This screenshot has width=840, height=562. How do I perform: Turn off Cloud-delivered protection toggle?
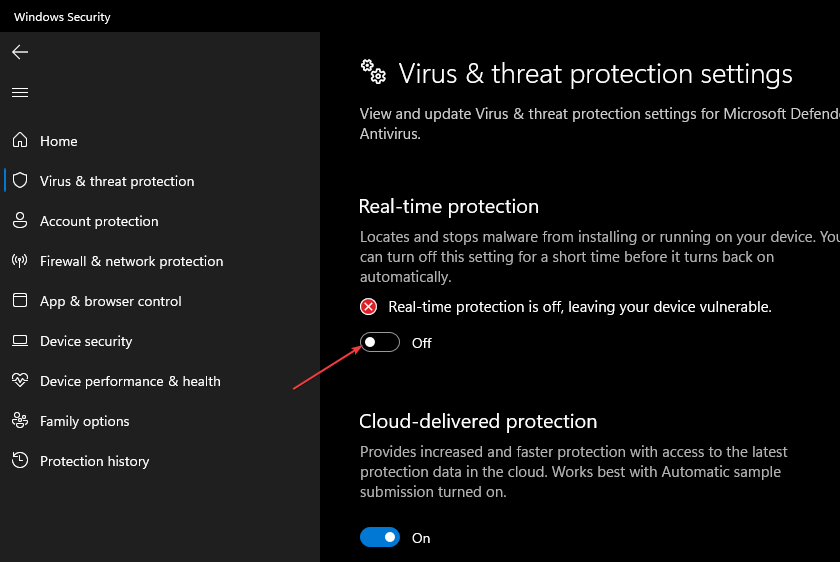pos(380,538)
